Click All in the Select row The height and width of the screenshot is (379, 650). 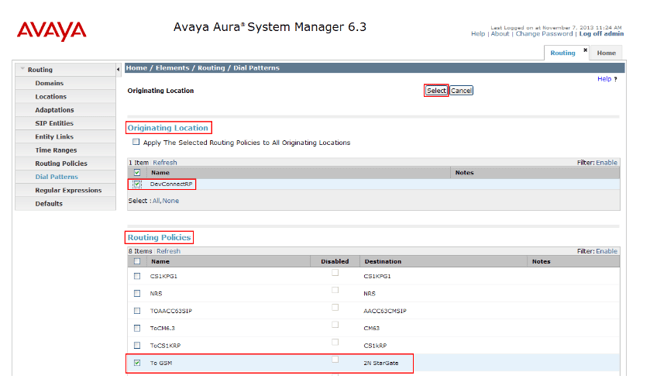pos(156,201)
